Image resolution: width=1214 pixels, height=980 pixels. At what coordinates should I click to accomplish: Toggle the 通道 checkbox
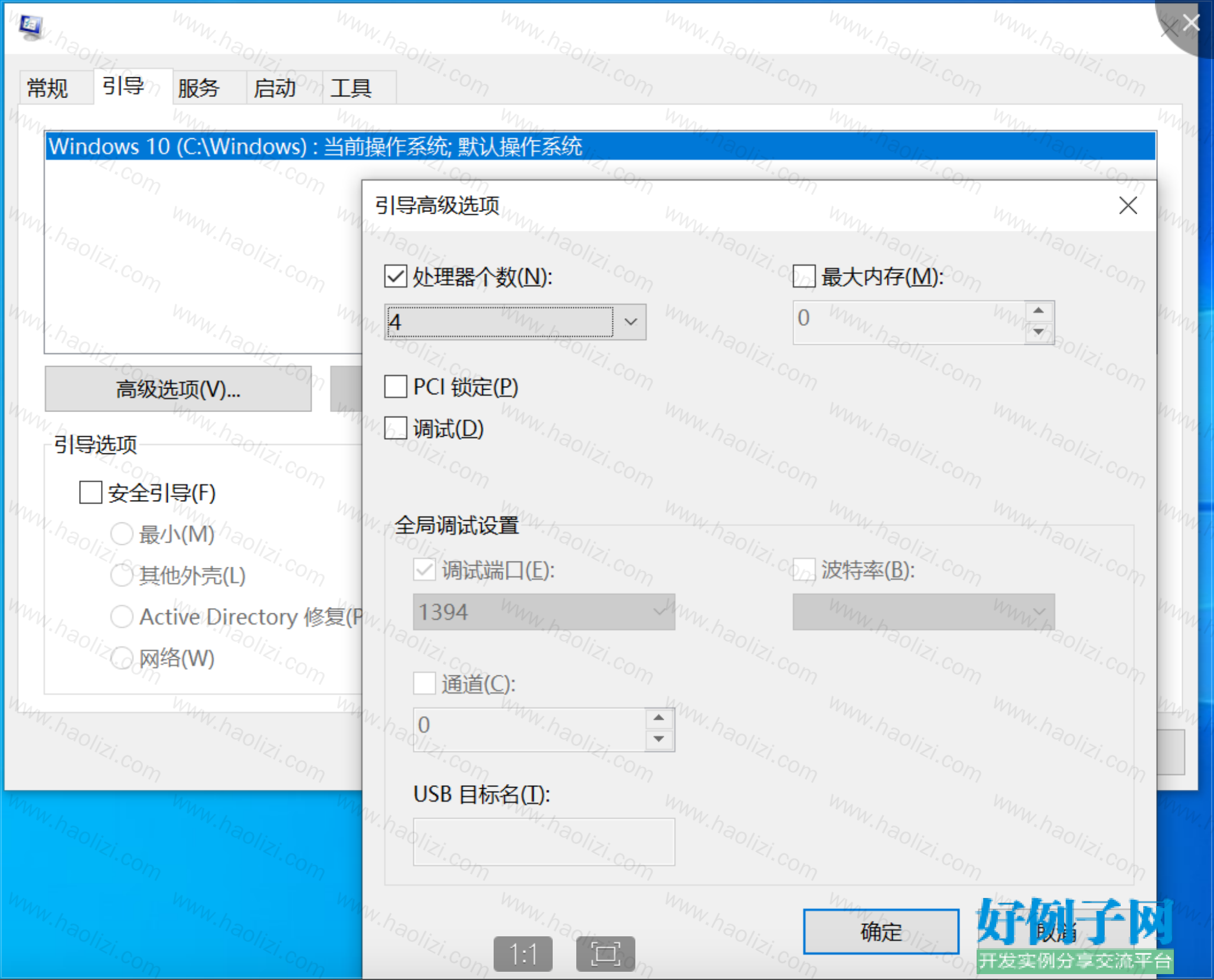[x=424, y=684]
